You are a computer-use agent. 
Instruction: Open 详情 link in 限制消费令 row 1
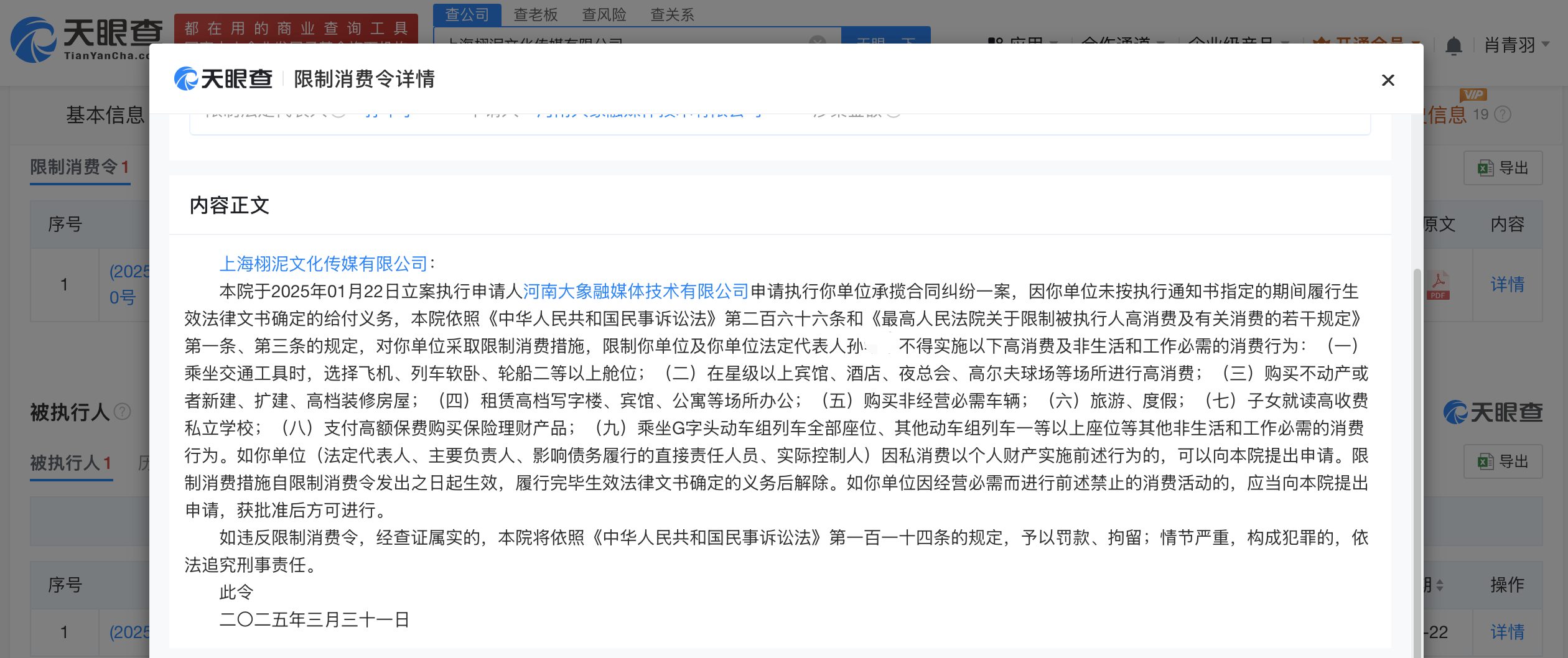(1507, 285)
